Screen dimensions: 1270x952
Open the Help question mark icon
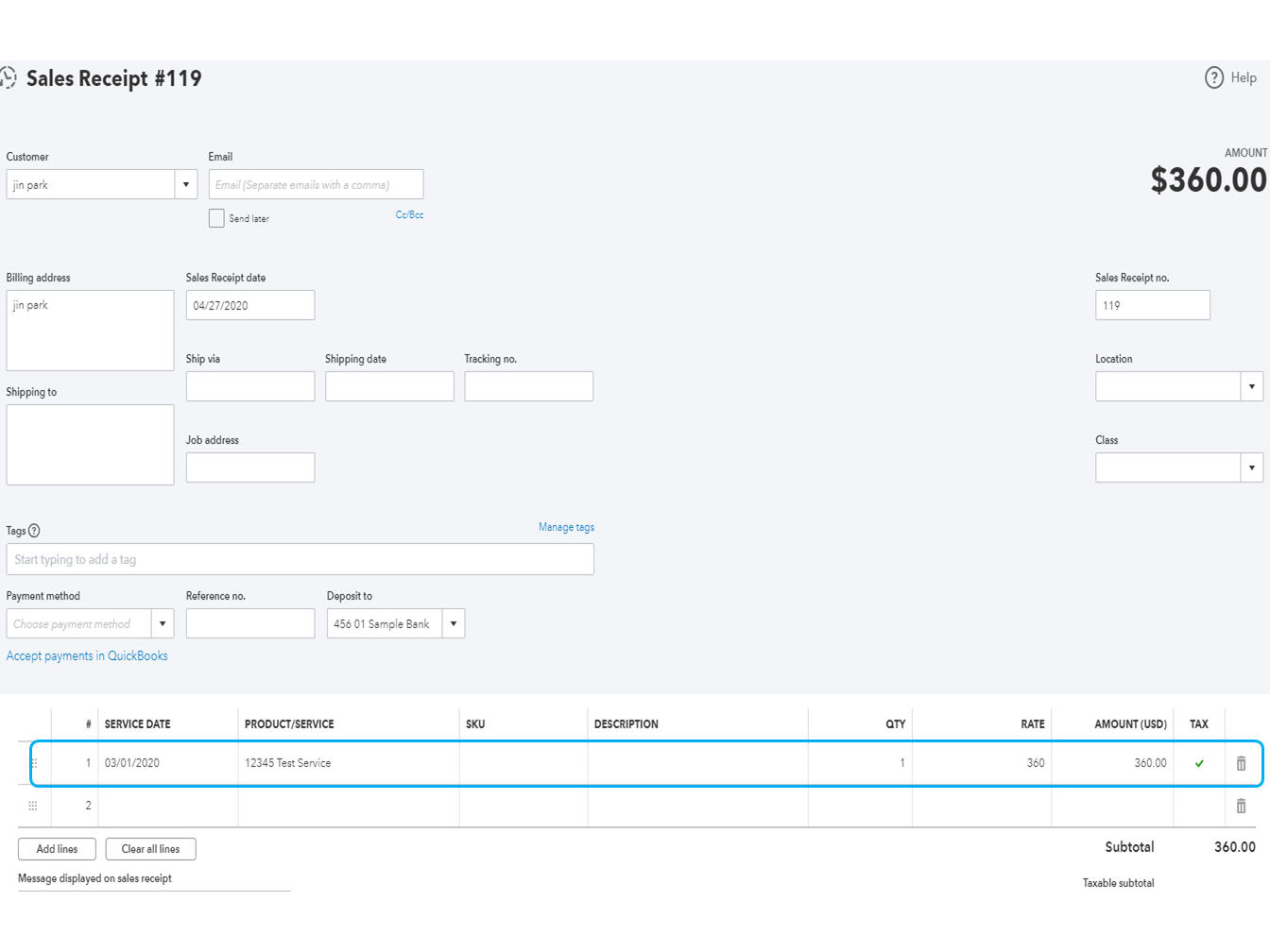tap(1213, 78)
